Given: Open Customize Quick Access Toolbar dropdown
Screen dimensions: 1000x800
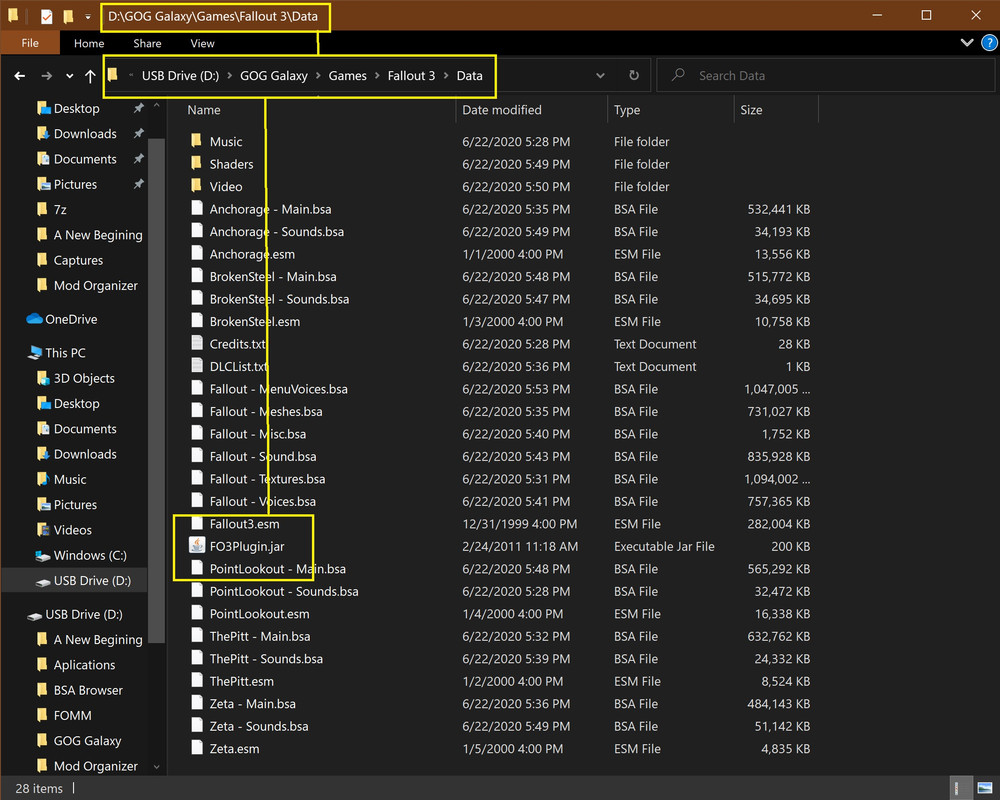Looking at the screenshot, I should pyautogui.click(x=87, y=17).
